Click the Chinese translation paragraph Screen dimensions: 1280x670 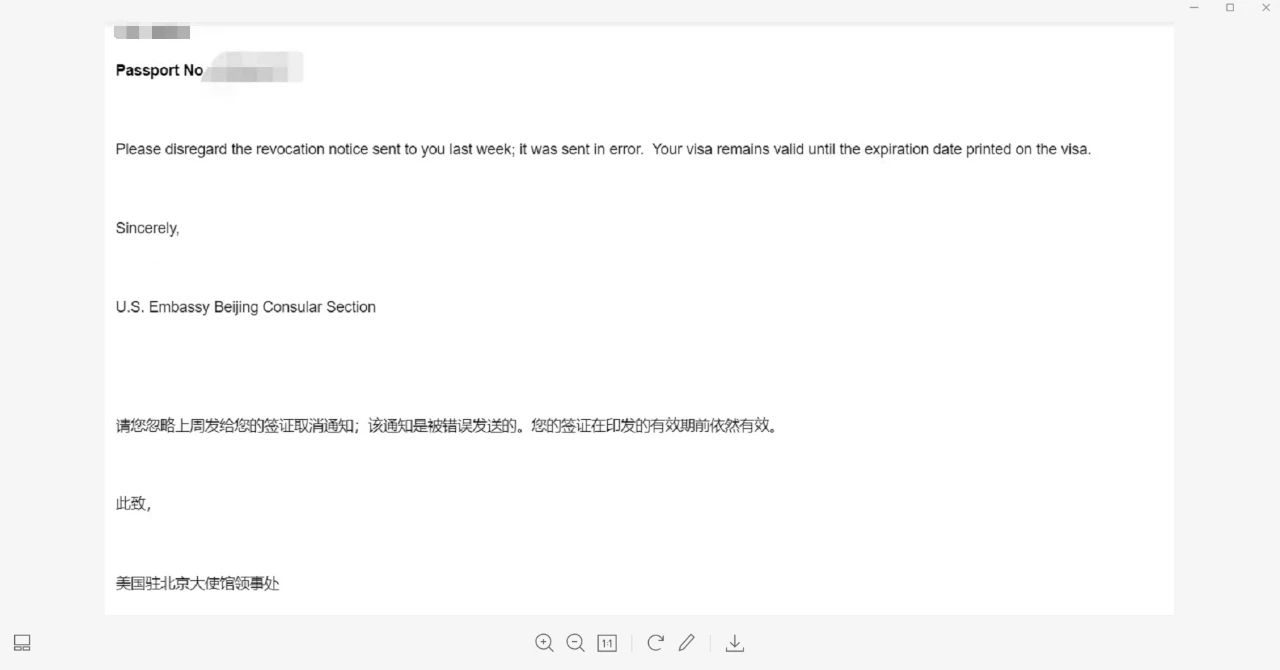pos(448,425)
